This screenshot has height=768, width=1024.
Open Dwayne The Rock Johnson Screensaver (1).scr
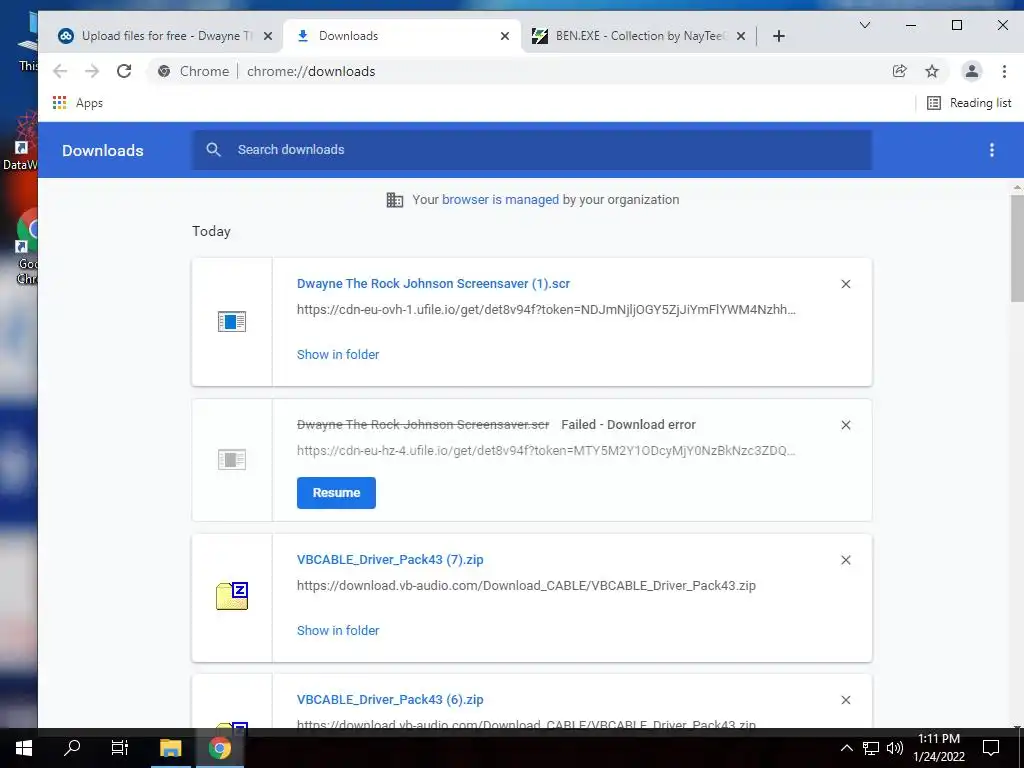(x=433, y=283)
